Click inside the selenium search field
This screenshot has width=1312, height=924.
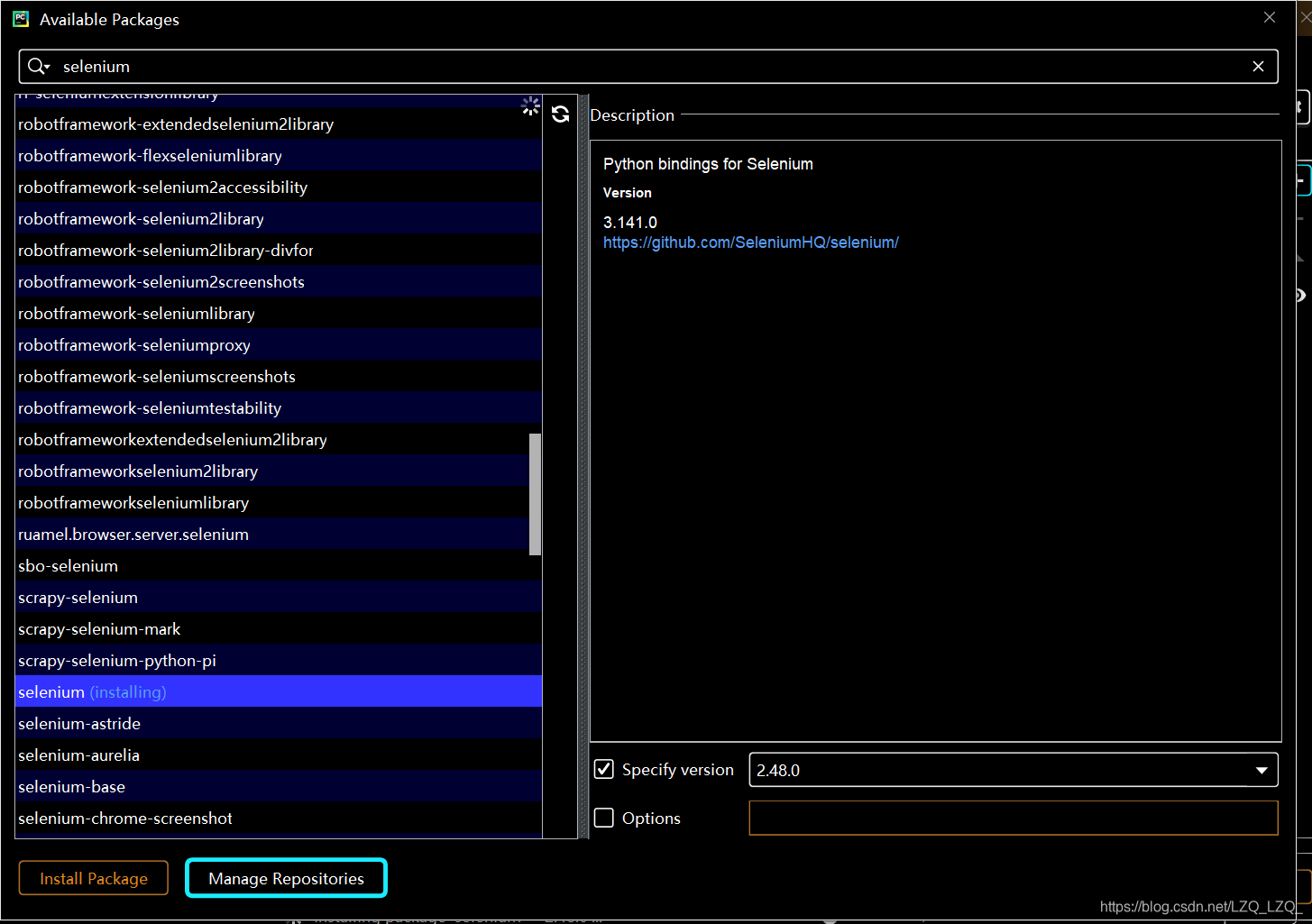(x=649, y=66)
